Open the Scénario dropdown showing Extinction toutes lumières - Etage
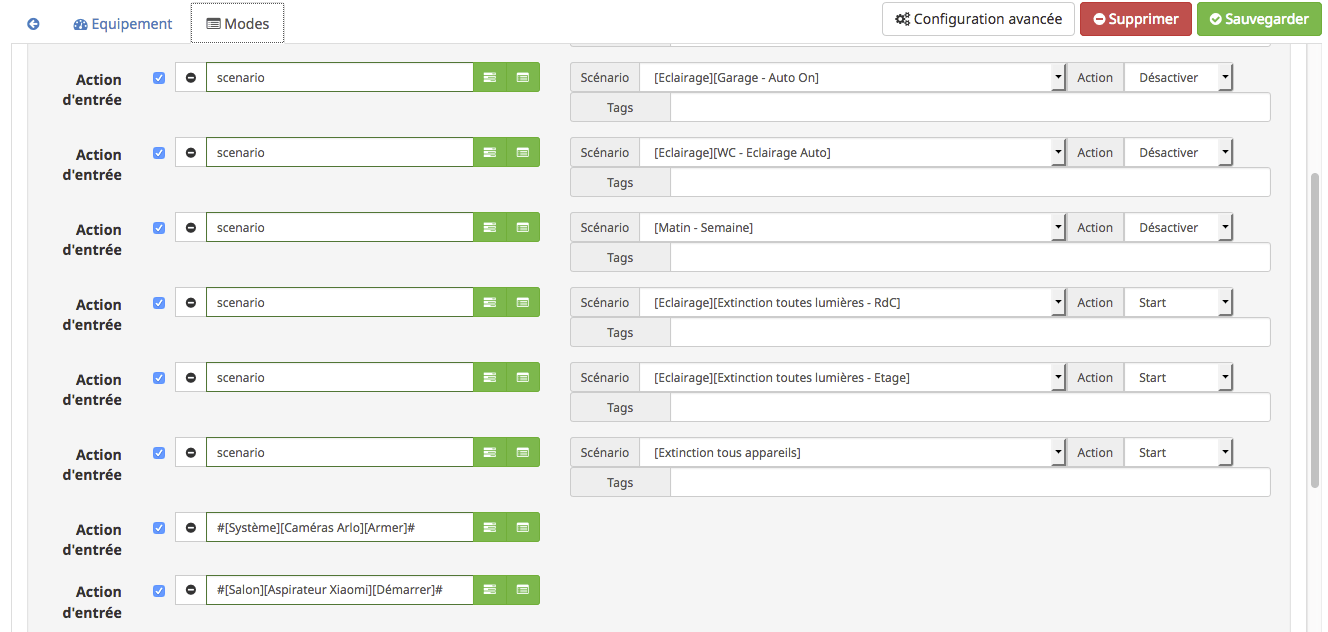Image resolution: width=1328 pixels, height=632 pixels. [852, 377]
